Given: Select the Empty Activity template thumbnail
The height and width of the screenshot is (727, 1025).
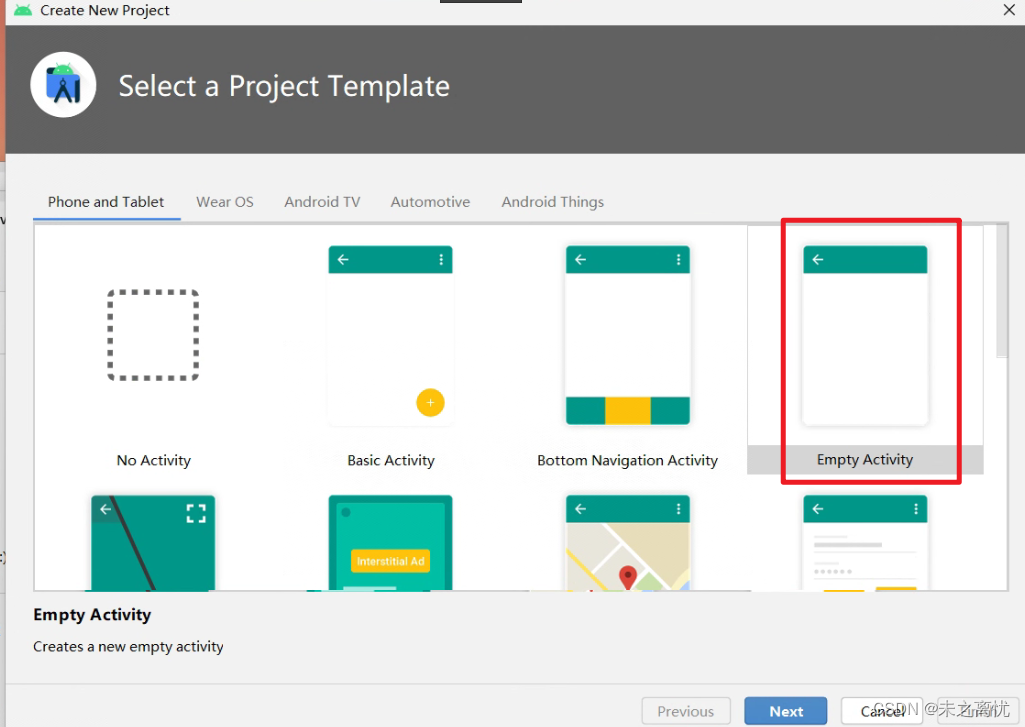Looking at the screenshot, I should click(x=865, y=335).
